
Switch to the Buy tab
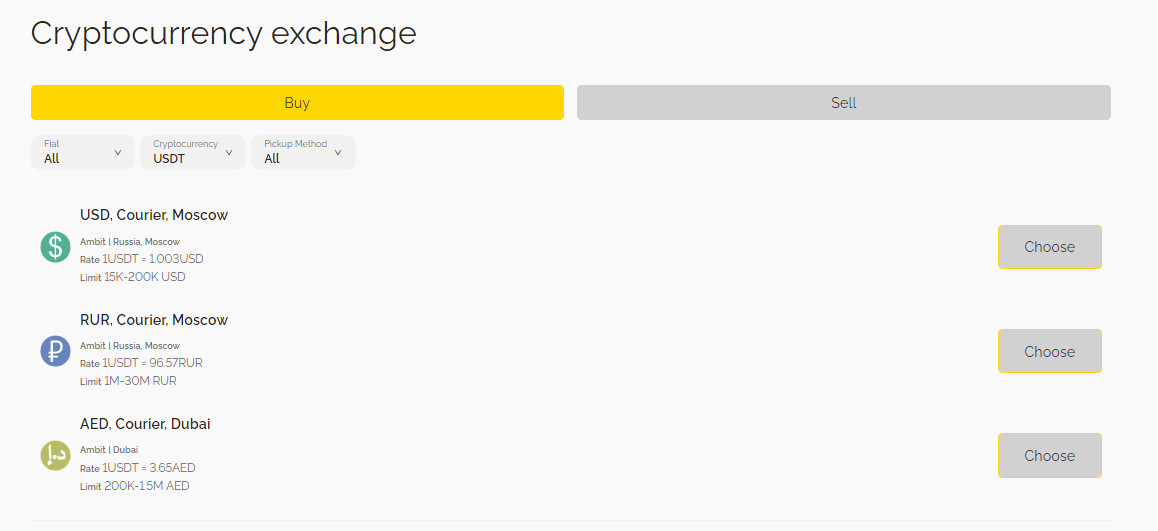tap(297, 103)
